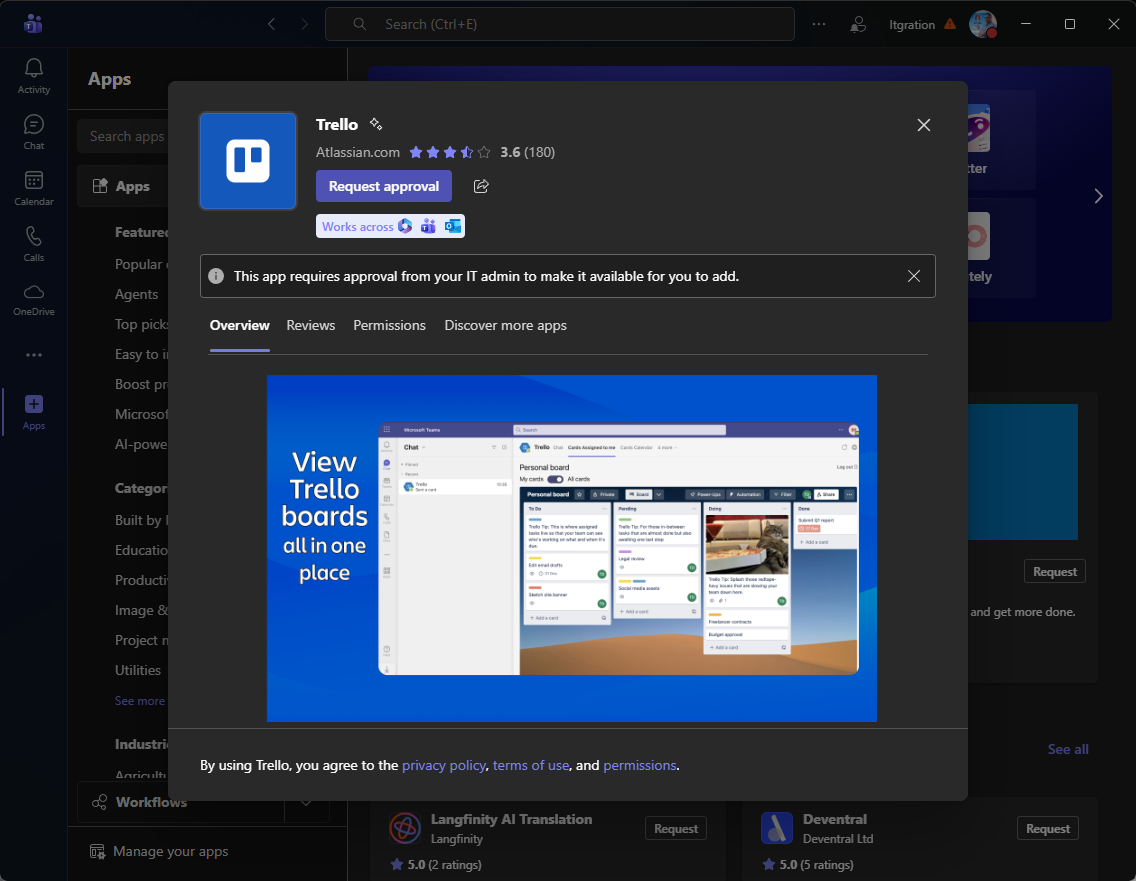Click the Trello app logo
Viewport: 1136px width, 881px height.
tap(248, 161)
